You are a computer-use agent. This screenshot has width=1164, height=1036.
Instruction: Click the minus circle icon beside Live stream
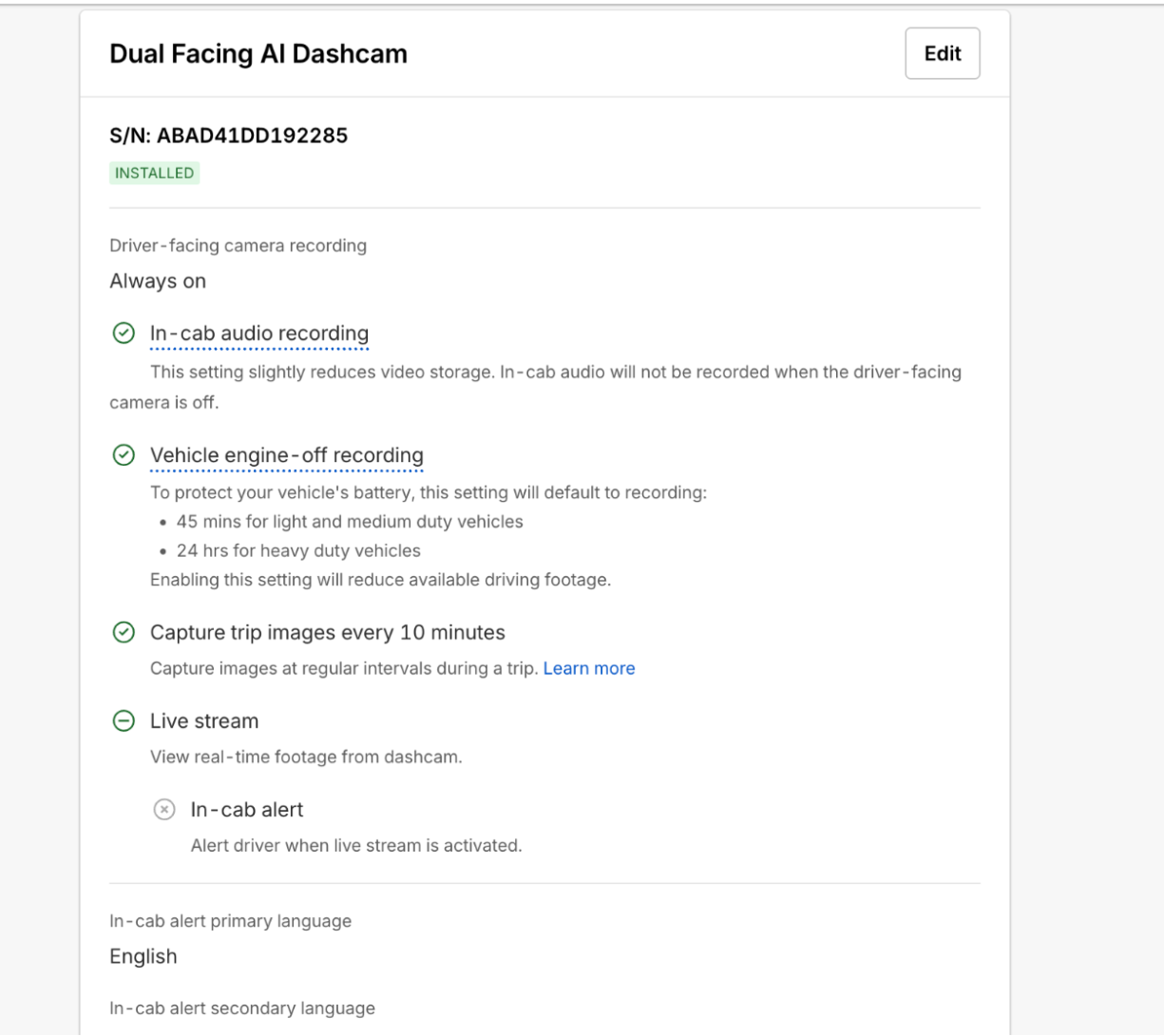click(124, 721)
